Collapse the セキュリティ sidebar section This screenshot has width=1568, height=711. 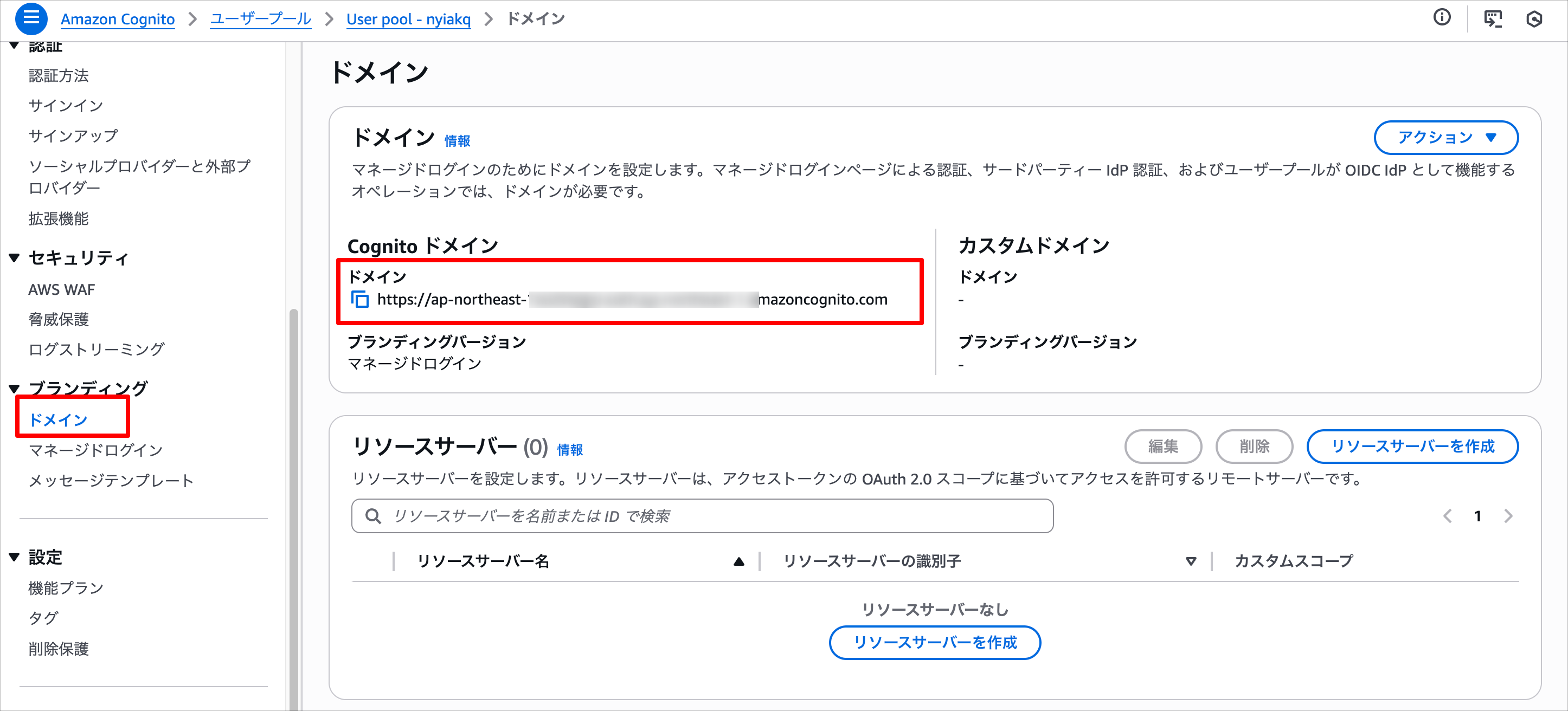14,258
